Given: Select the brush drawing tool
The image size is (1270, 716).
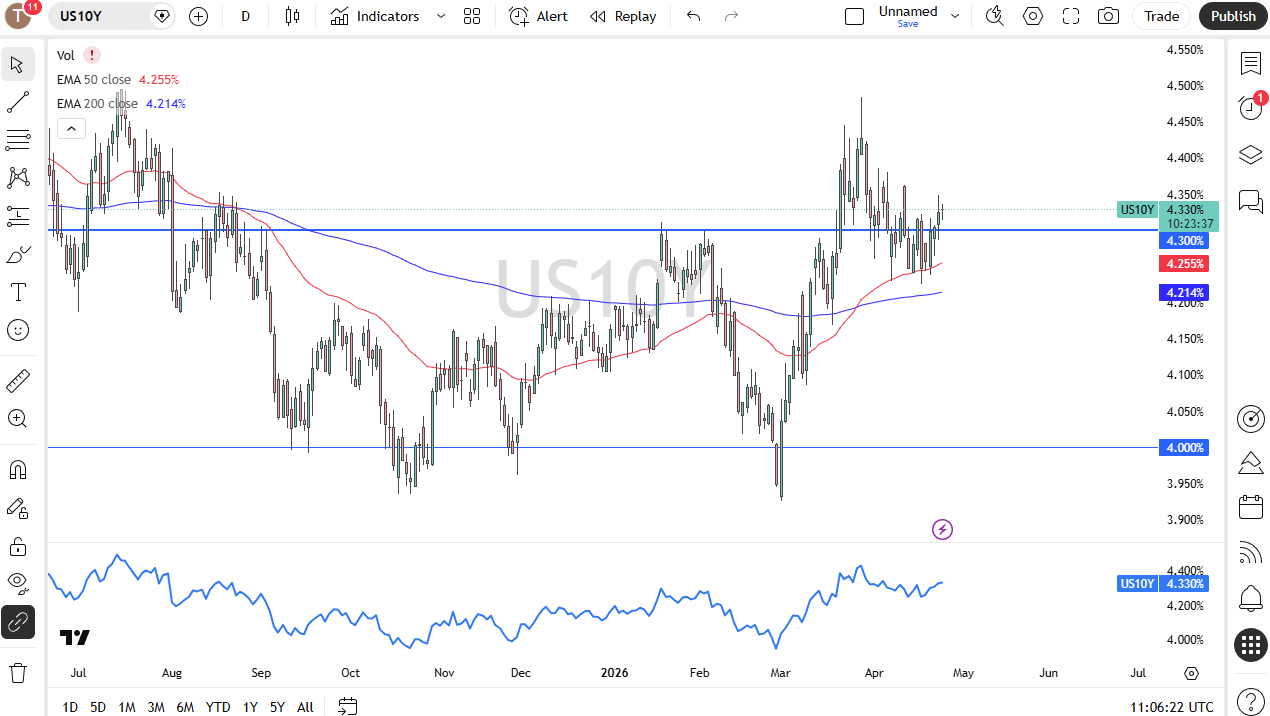Looking at the screenshot, I should (18, 256).
